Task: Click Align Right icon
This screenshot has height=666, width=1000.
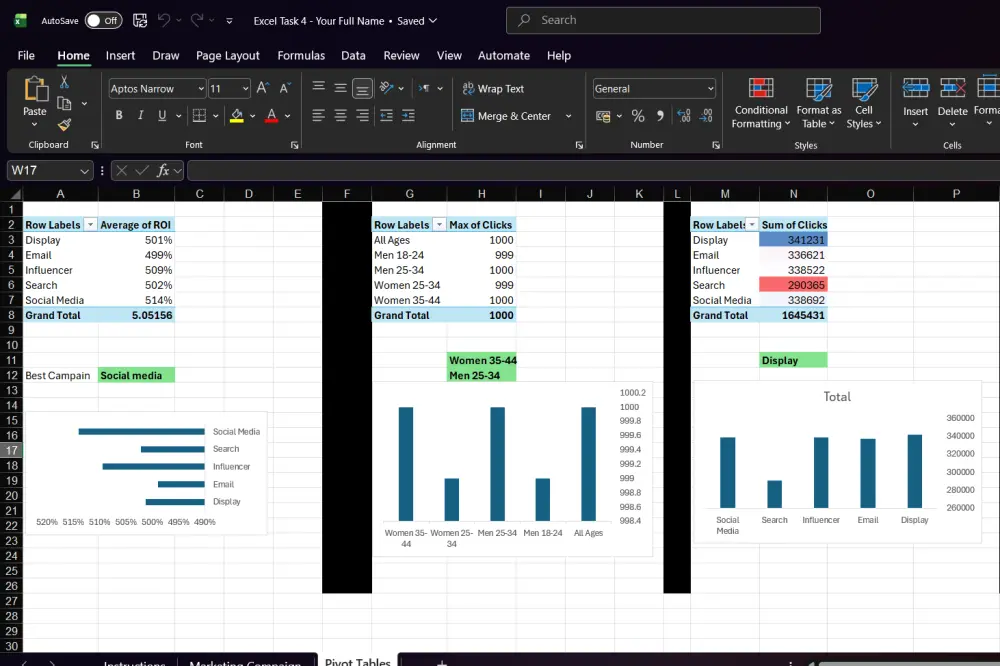Action: (362, 115)
